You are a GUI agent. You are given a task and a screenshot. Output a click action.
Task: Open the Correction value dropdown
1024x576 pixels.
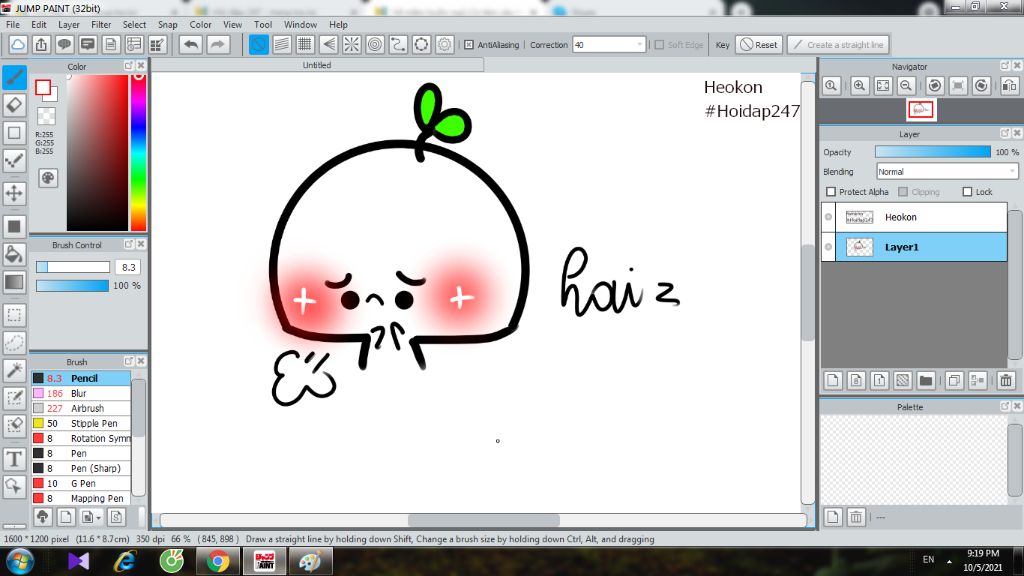point(639,44)
